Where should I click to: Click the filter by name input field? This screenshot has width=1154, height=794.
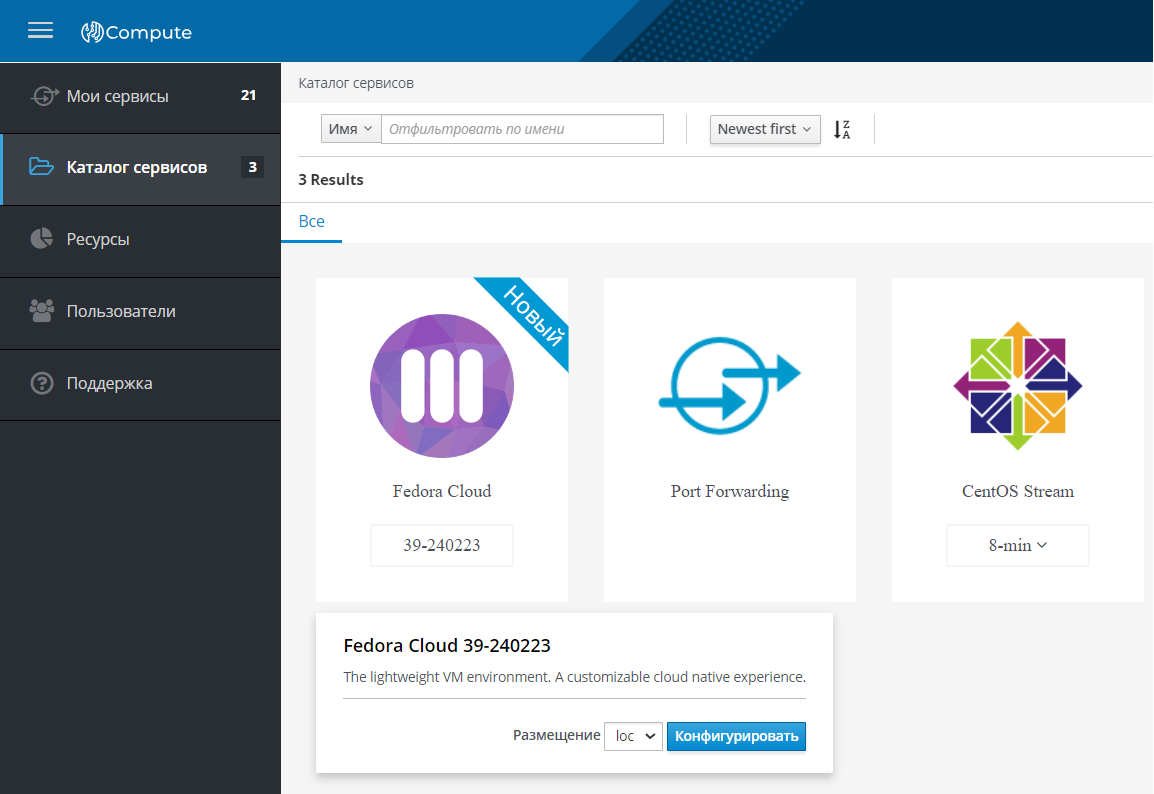coord(522,129)
